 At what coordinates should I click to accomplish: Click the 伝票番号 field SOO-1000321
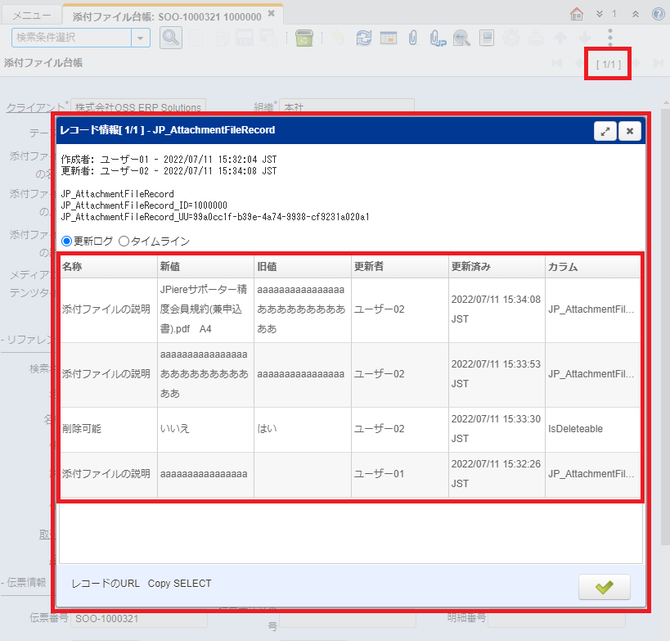pyautogui.click(x=139, y=619)
